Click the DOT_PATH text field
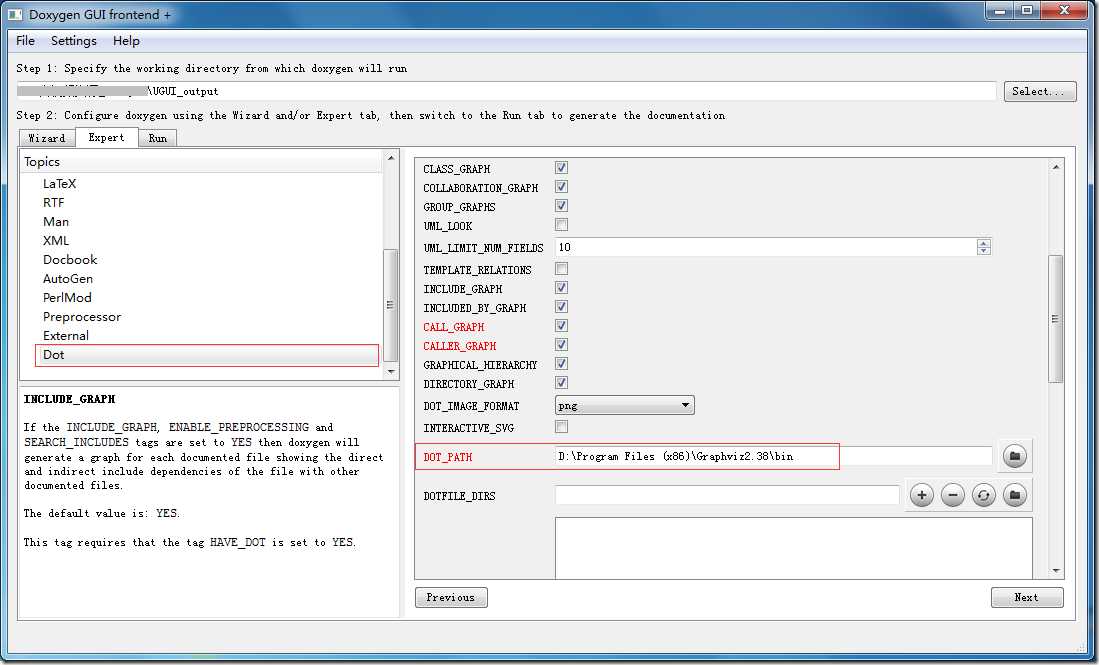 pos(774,456)
